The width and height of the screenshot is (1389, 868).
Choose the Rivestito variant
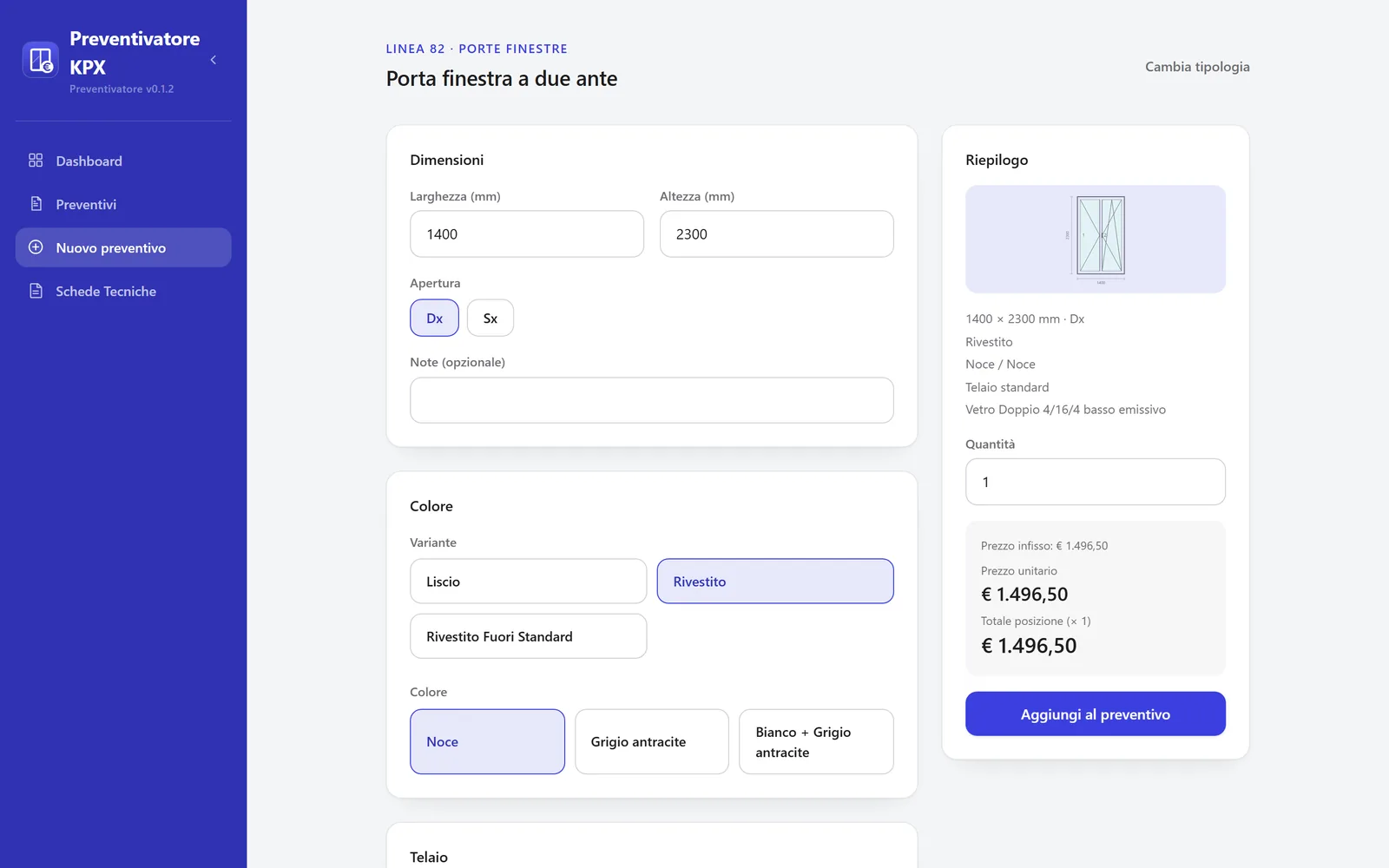[x=775, y=582]
